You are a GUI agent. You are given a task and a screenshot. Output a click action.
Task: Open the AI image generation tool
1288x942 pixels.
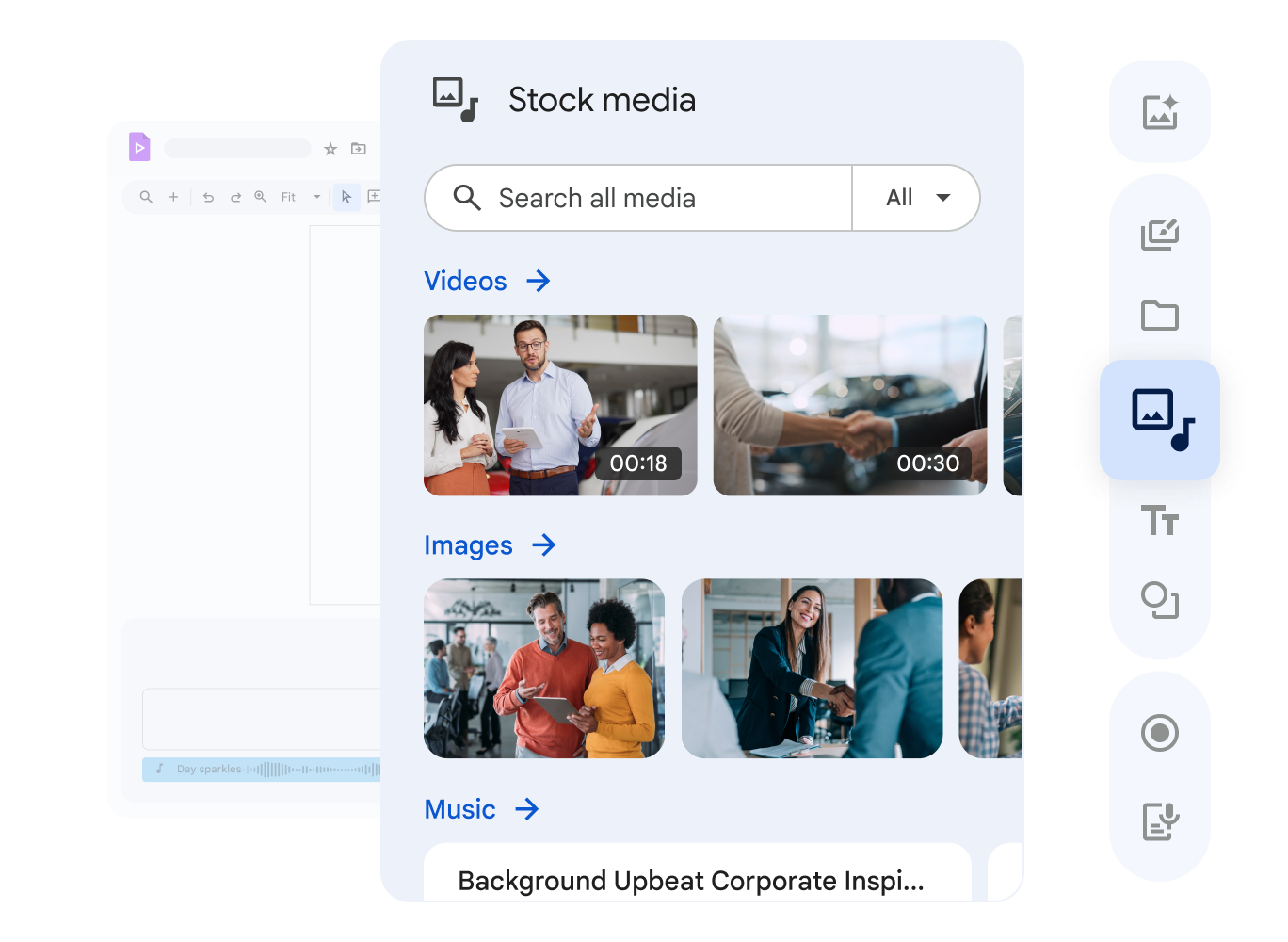[1159, 113]
